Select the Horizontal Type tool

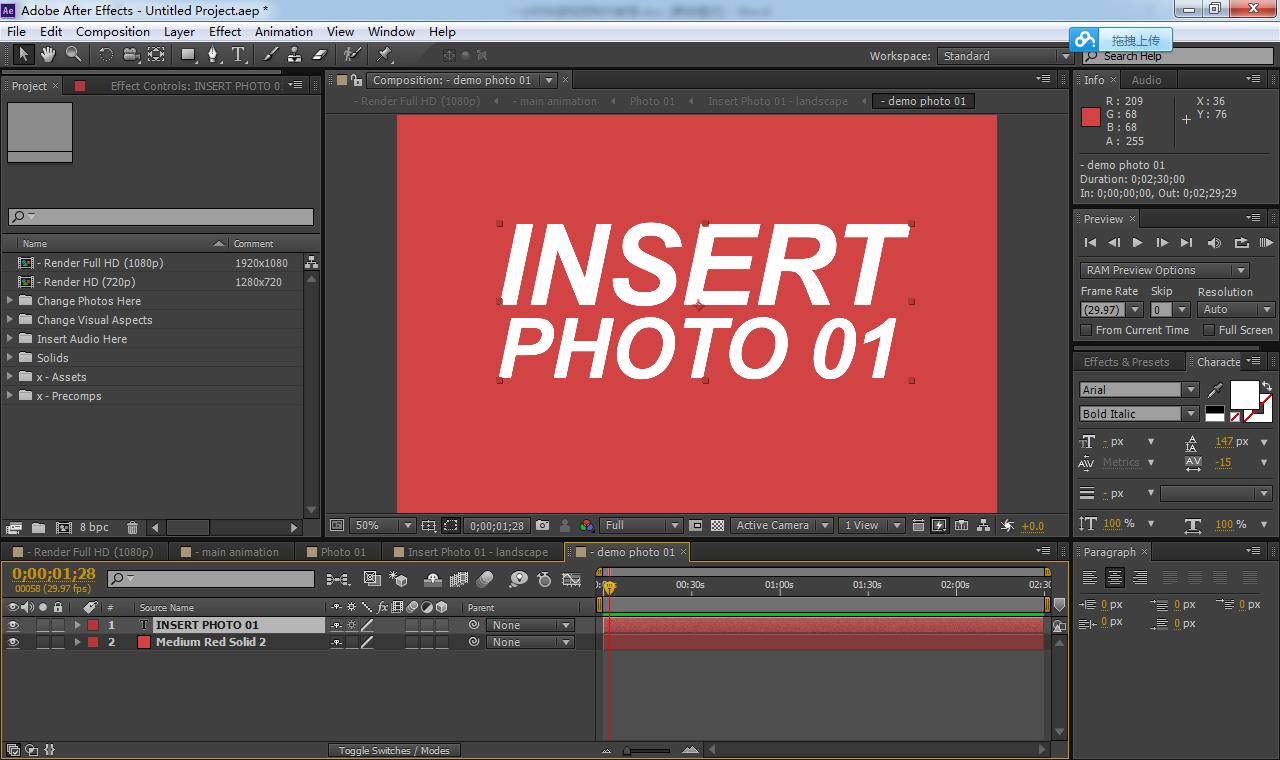(x=238, y=55)
